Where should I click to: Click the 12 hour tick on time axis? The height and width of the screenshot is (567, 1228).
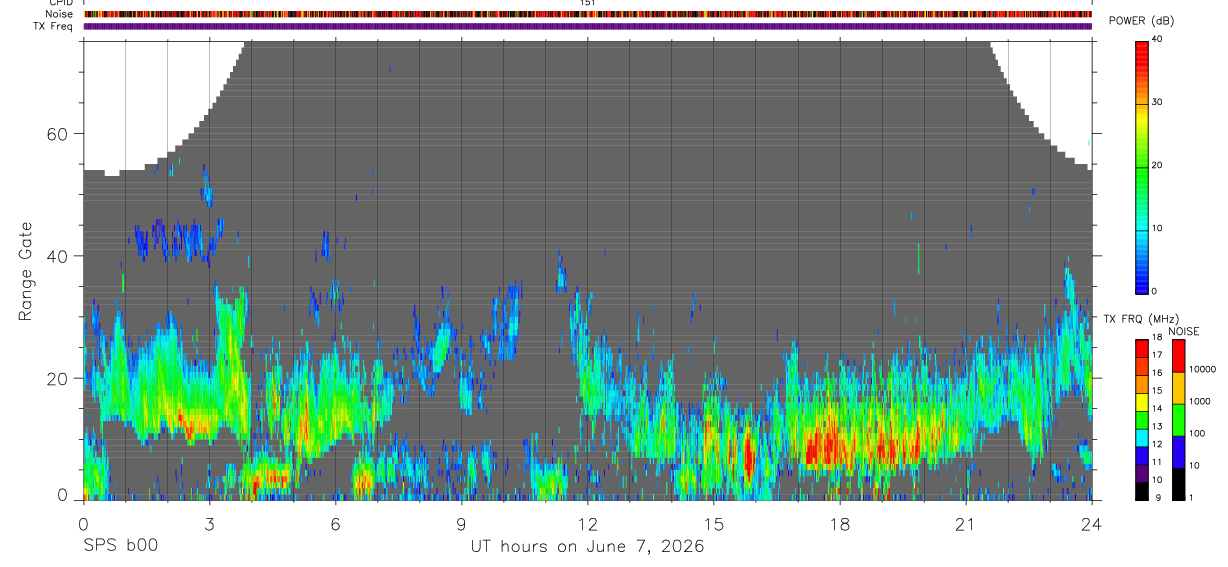[587, 524]
